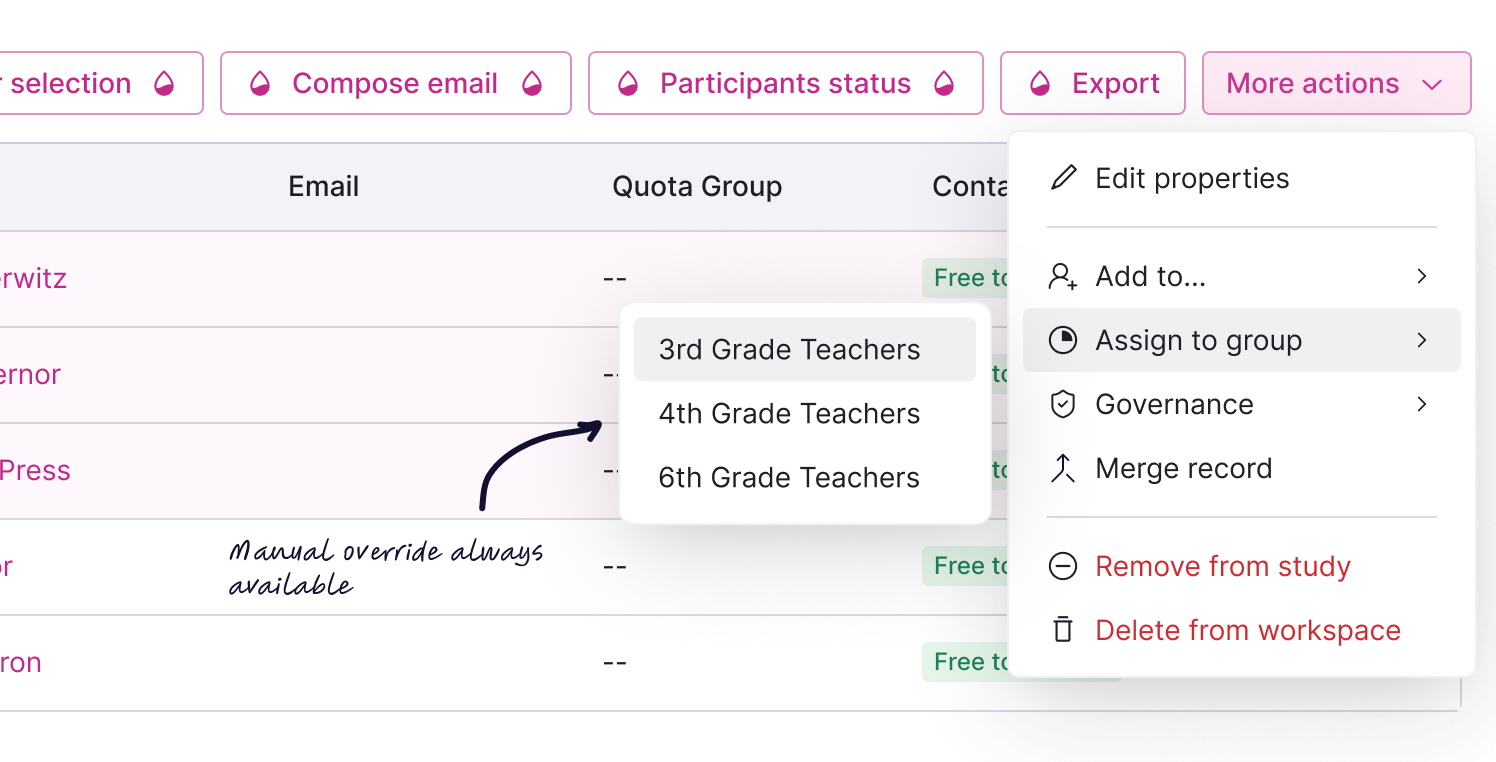Click the minus-circle icon beside Remove from study
The image size is (1496, 762).
[1063, 566]
